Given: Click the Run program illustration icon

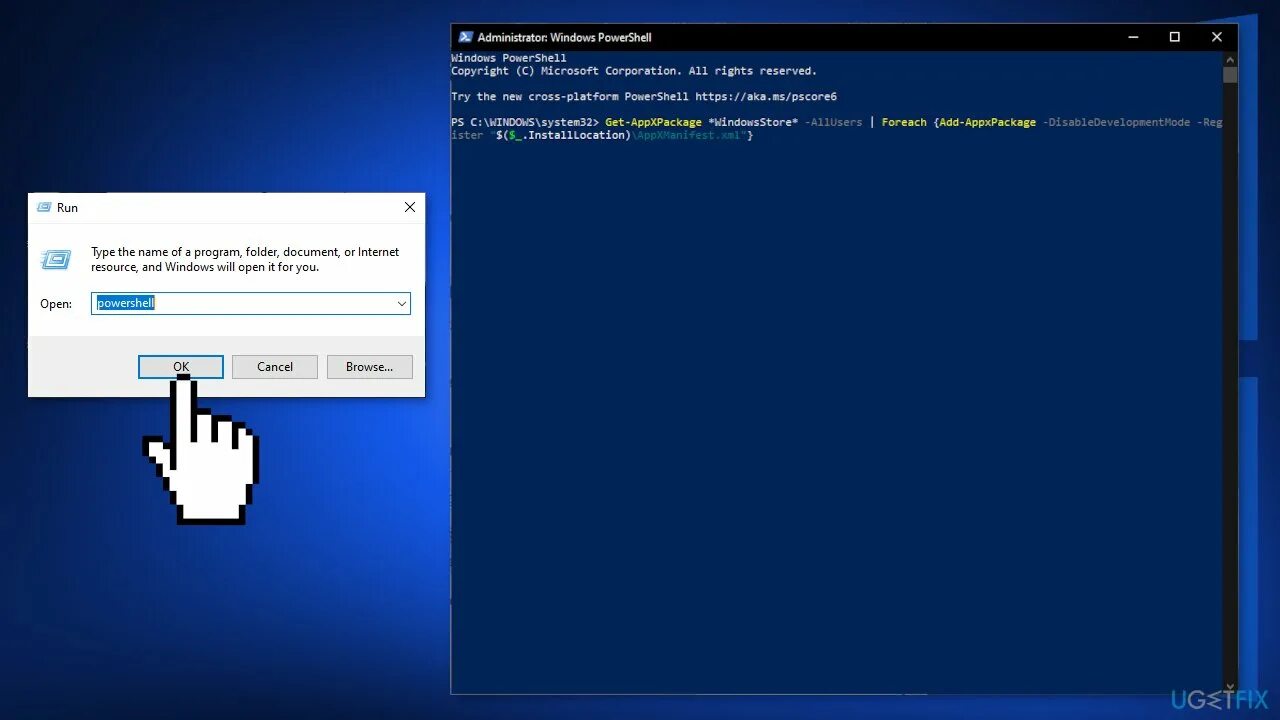Looking at the screenshot, I should pos(57,260).
